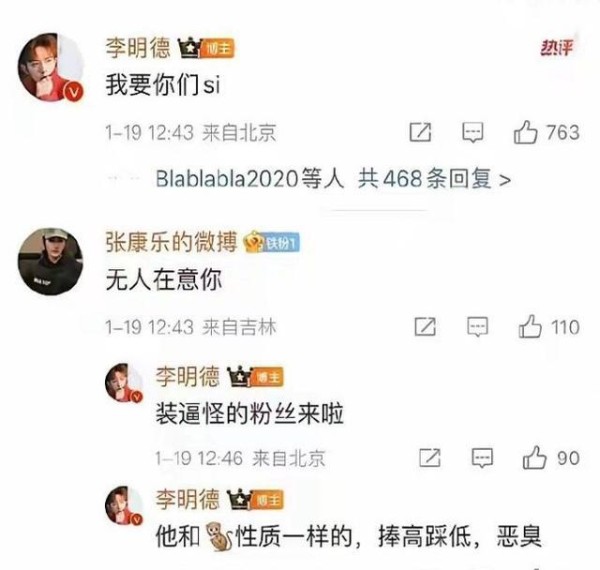Viewport: 600px width, 570px height.
Task: Open 李明德's large profile avatar
Action: [x=51, y=67]
